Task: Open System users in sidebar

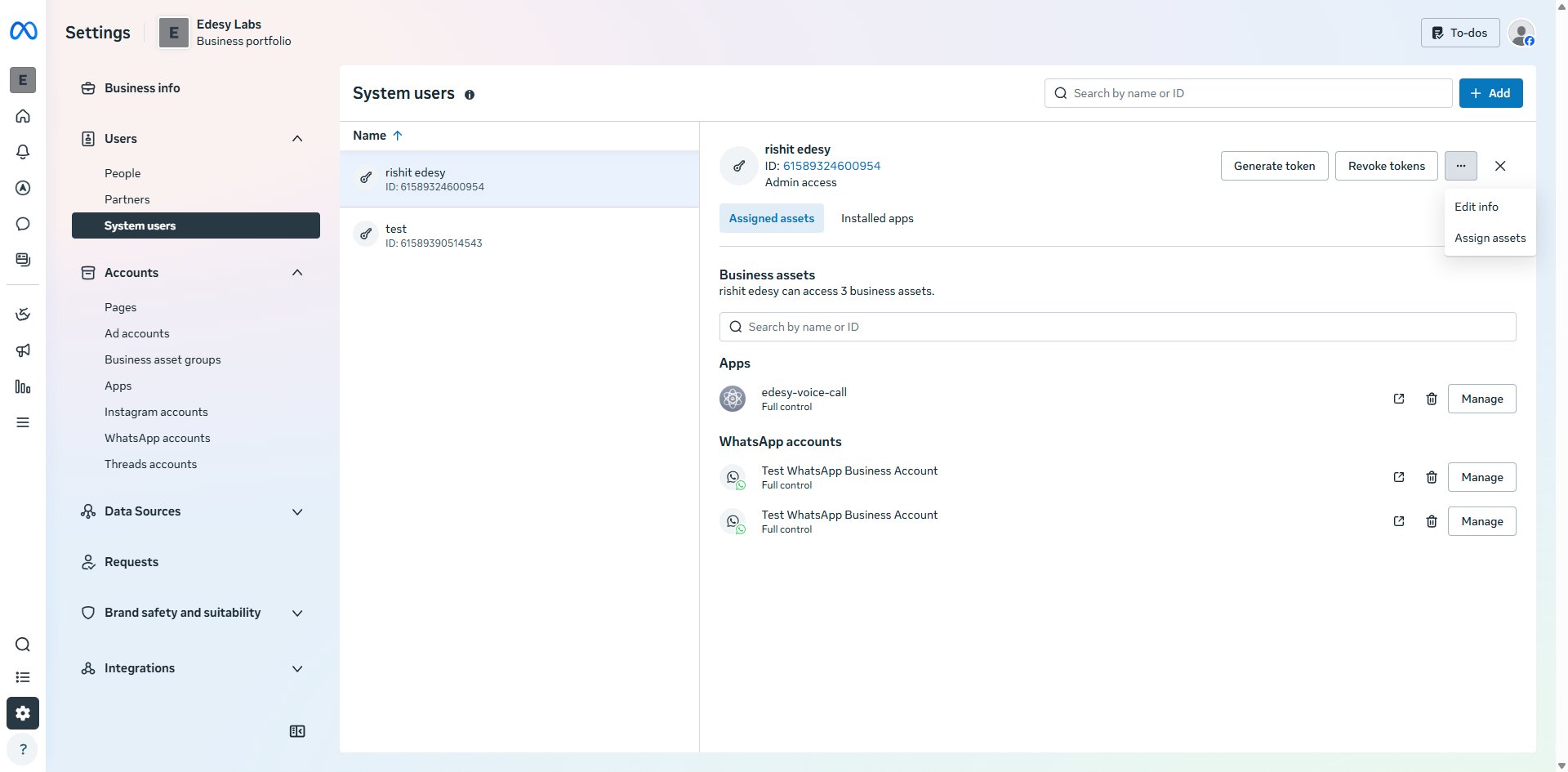Action: (x=196, y=225)
